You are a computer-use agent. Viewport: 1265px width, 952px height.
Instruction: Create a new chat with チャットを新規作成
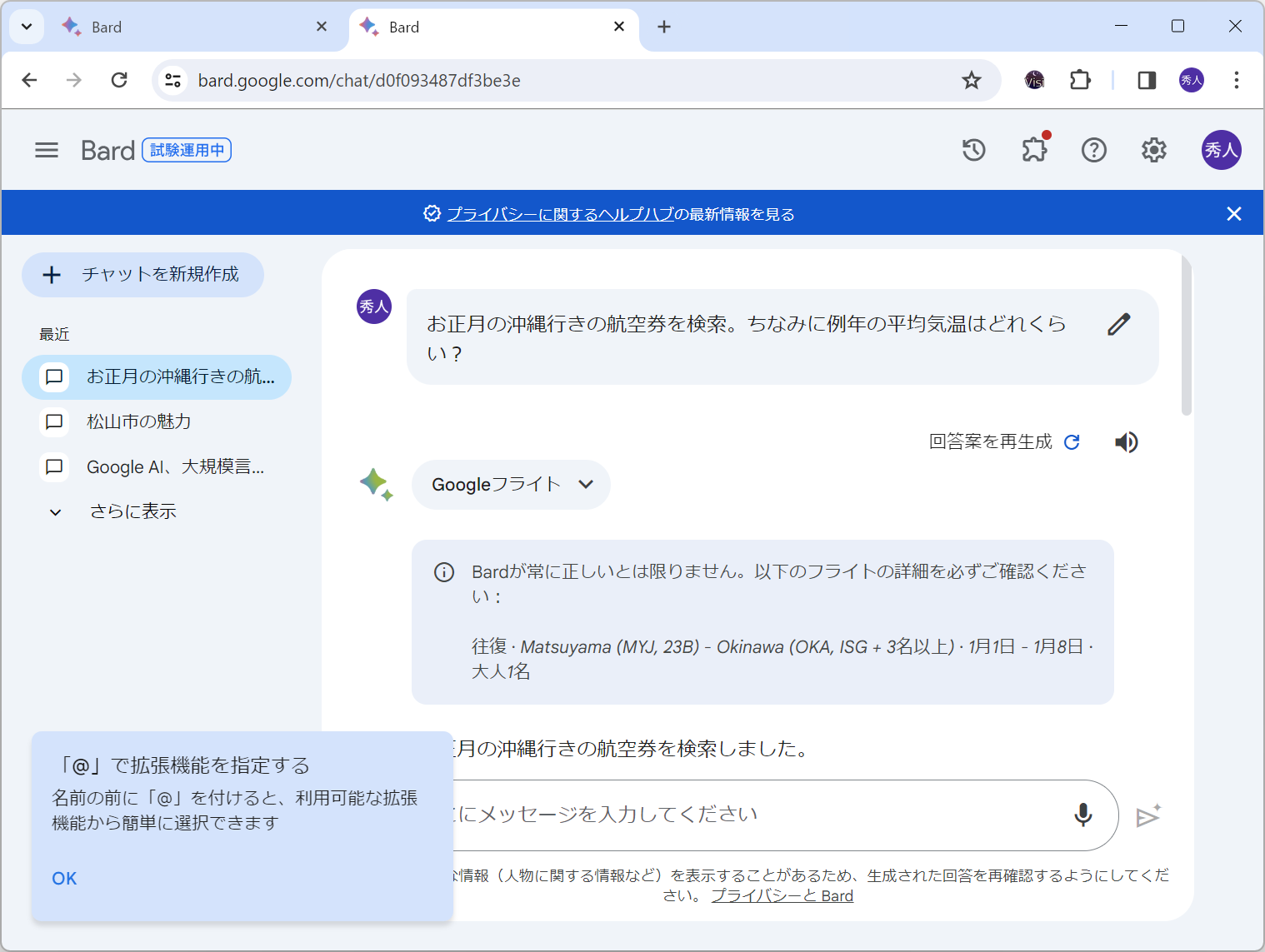click(142, 274)
